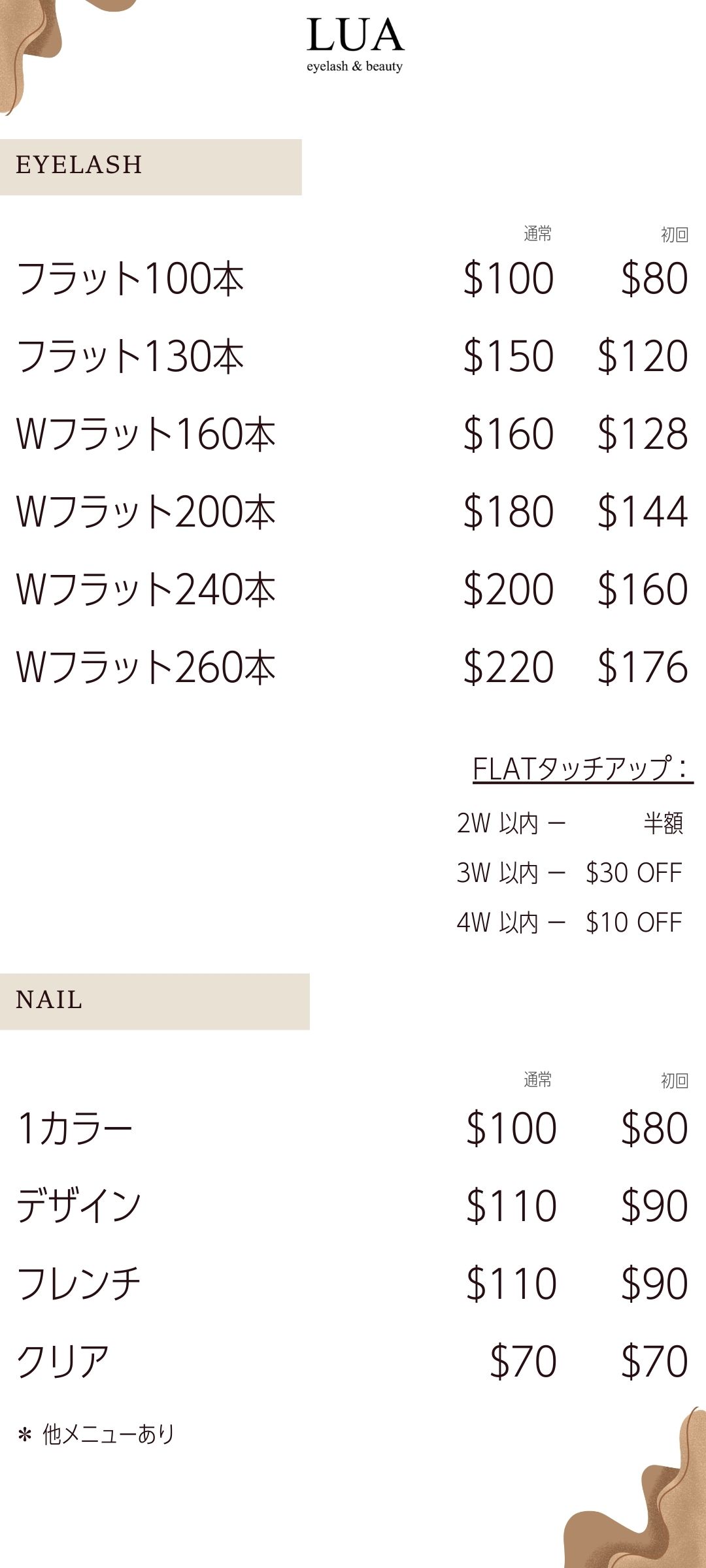Screen dimensions: 706x1568
Task: Select the NAIL section header
Action: pyautogui.click(x=50, y=1000)
